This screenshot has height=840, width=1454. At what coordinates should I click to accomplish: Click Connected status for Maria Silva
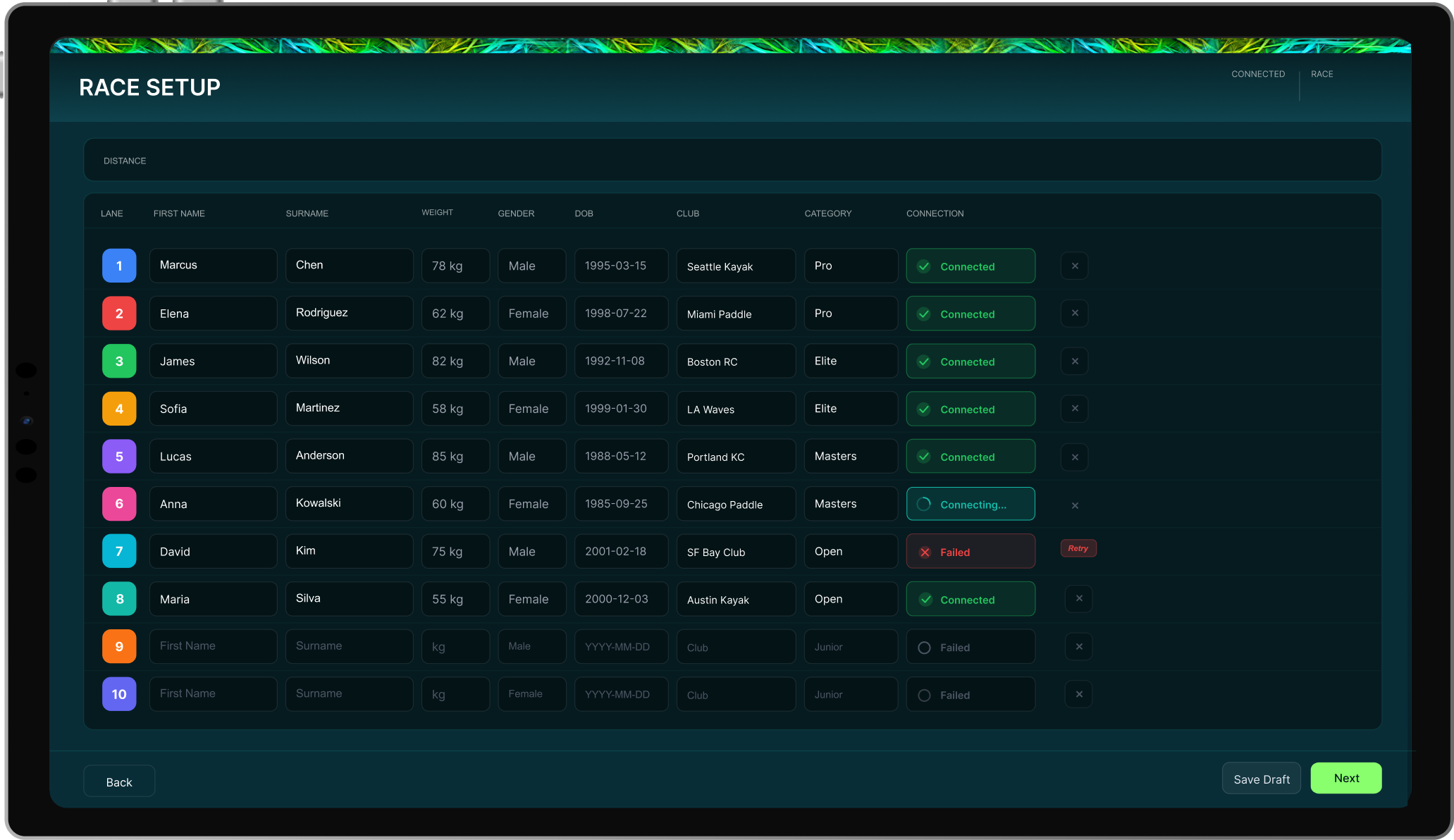971,599
